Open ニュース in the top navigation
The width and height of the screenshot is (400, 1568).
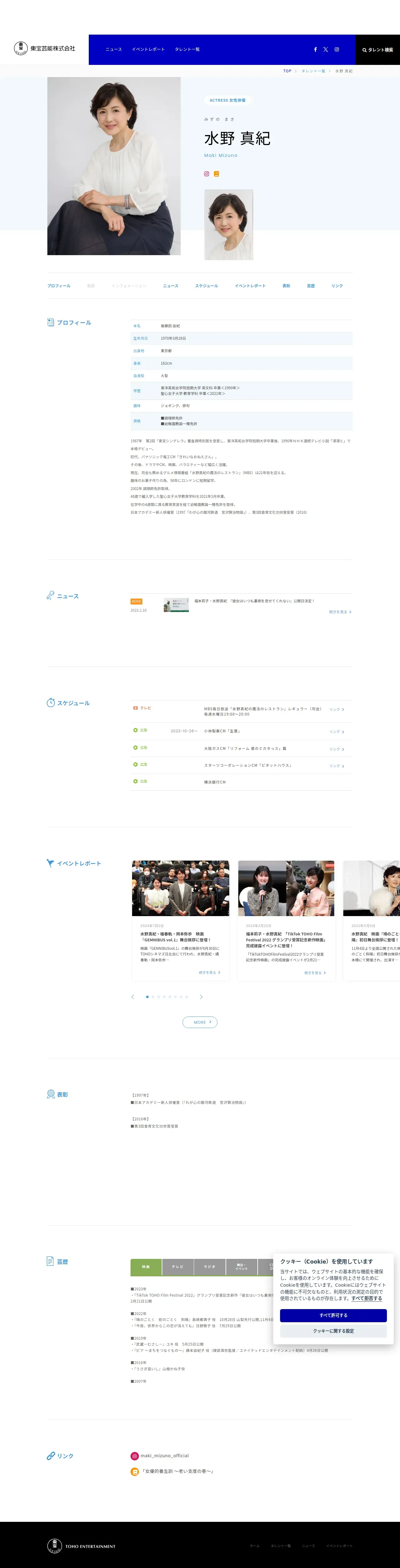pyautogui.click(x=114, y=50)
